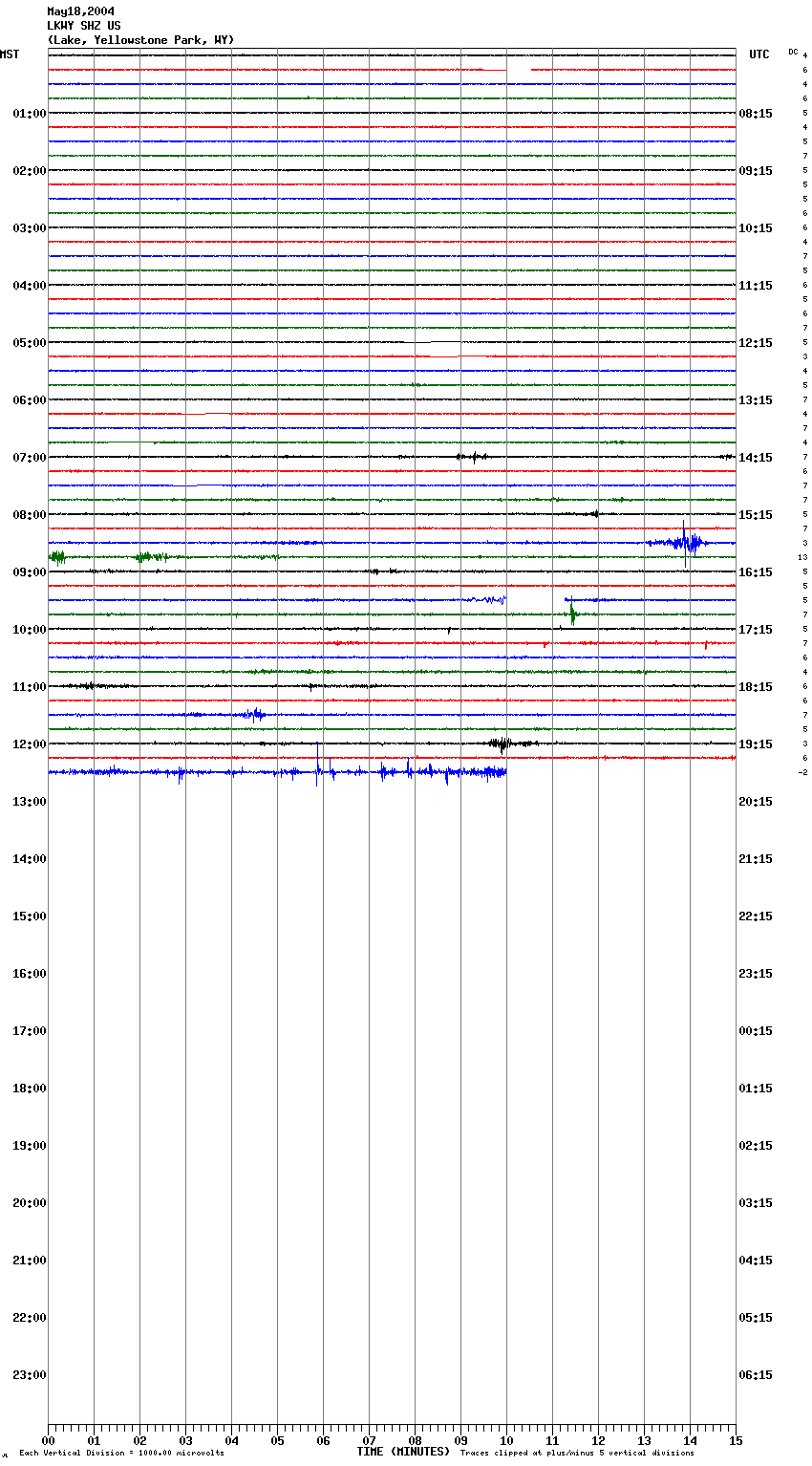Click the minute 15 axis tick label
The height and width of the screenshot is (1466, 812).
coord(736,1440)
